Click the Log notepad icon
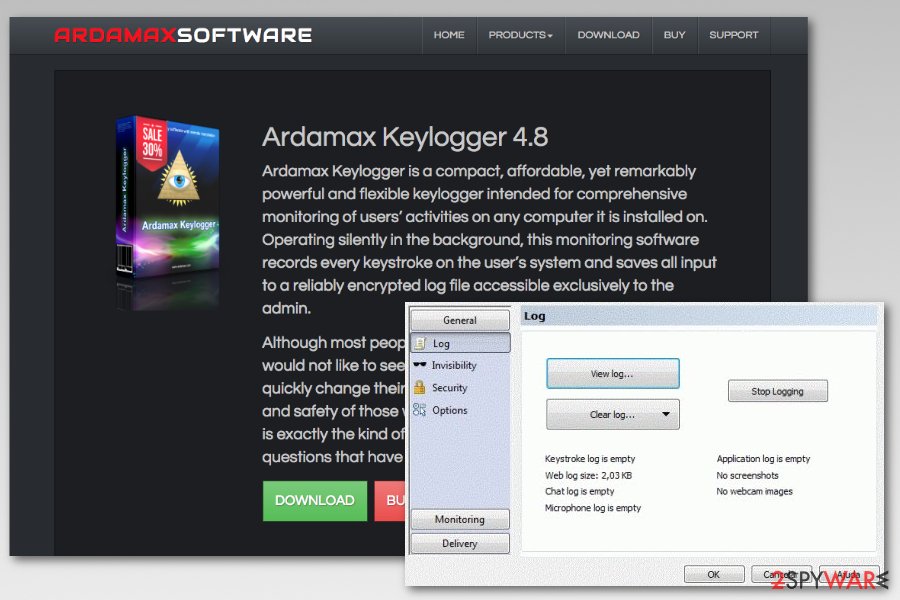Screen dimensions: 900x600 (x=421, y=343)
